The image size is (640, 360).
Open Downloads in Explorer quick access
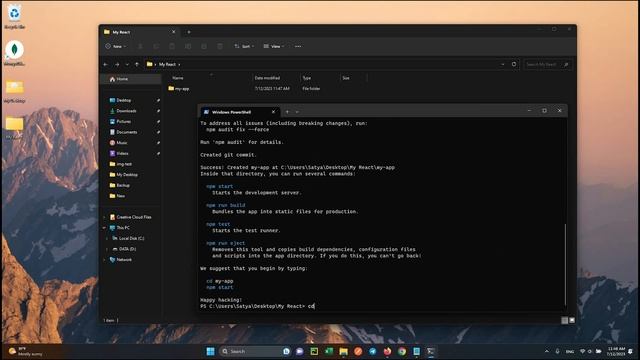point(126,111)
